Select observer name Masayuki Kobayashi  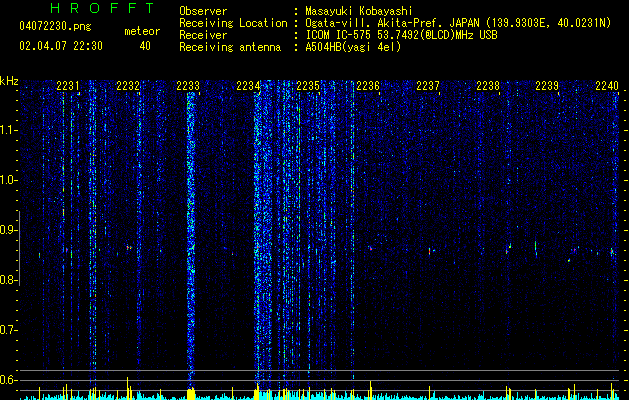tap(359, 11)
